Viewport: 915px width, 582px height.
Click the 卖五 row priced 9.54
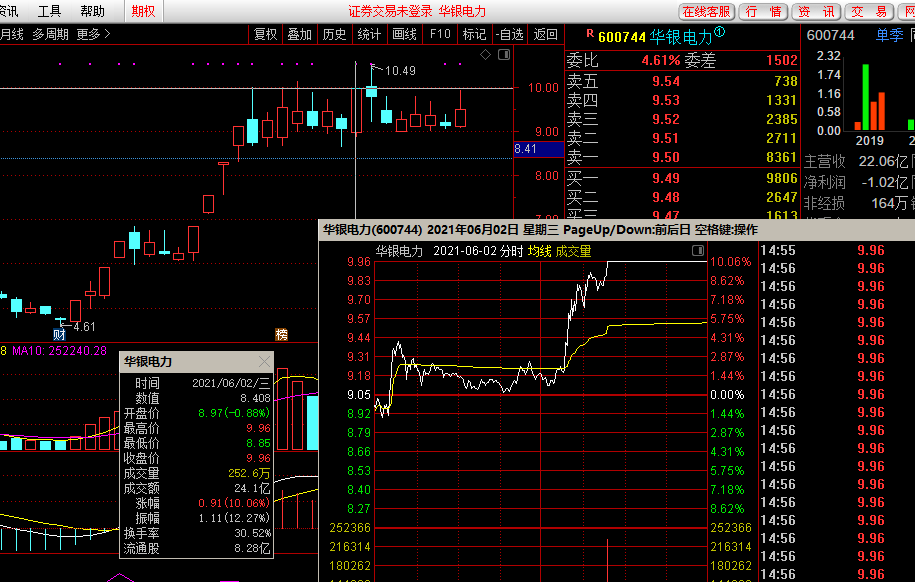pos(682,81)
